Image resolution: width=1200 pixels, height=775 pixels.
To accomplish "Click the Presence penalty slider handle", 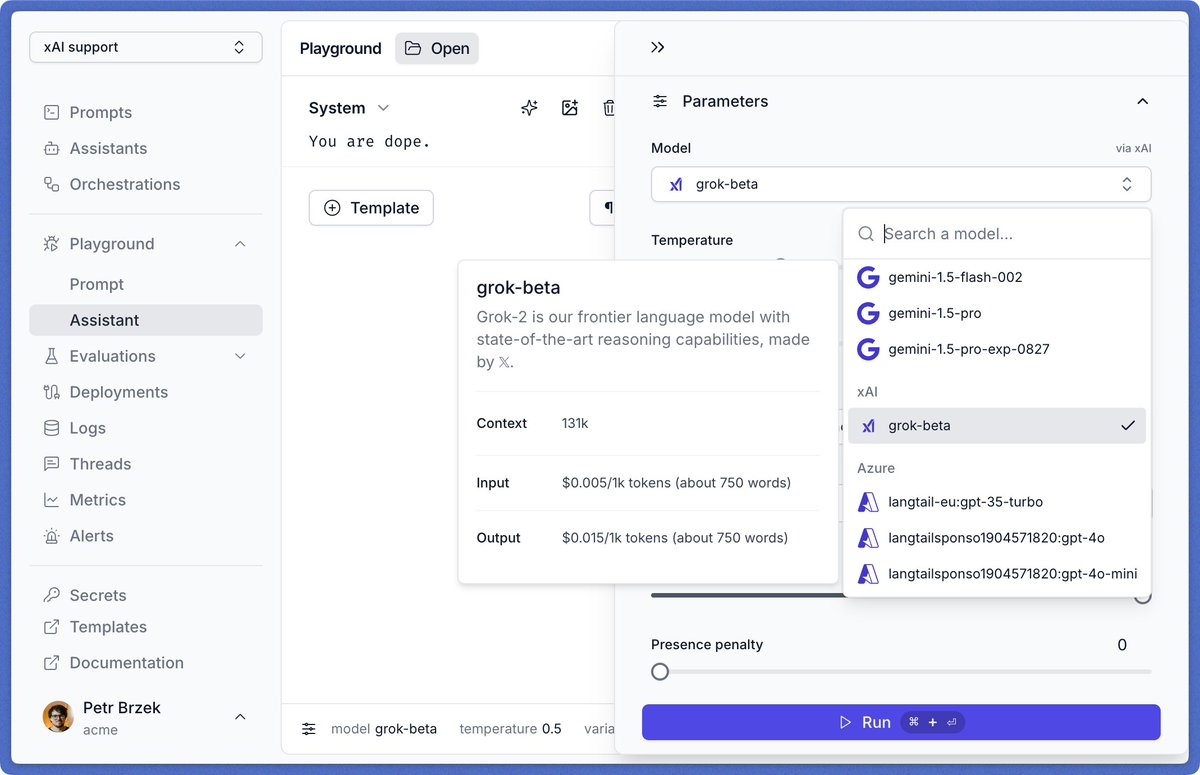I will tap(660, 672).
